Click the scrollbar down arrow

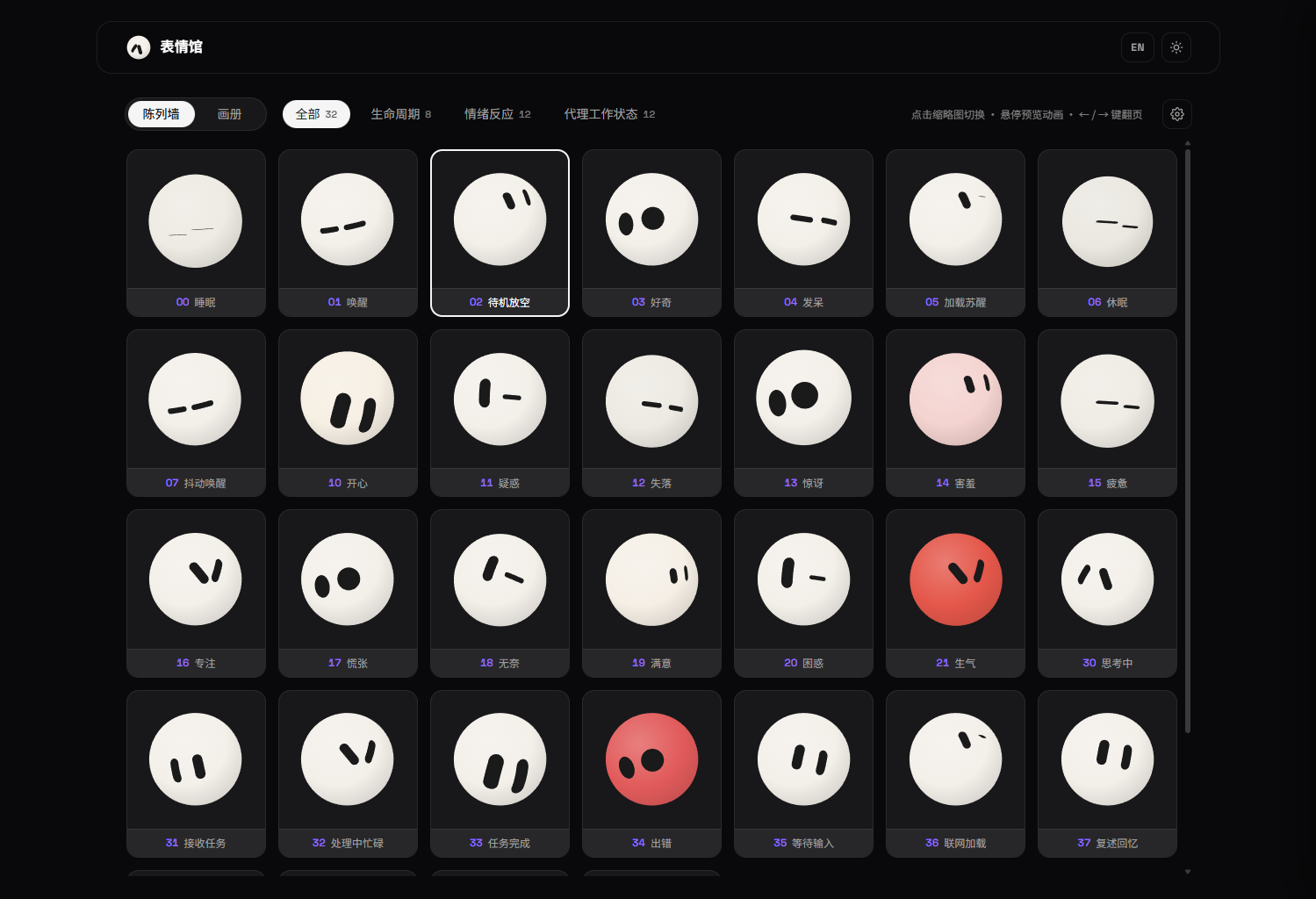click(1188, 872)
